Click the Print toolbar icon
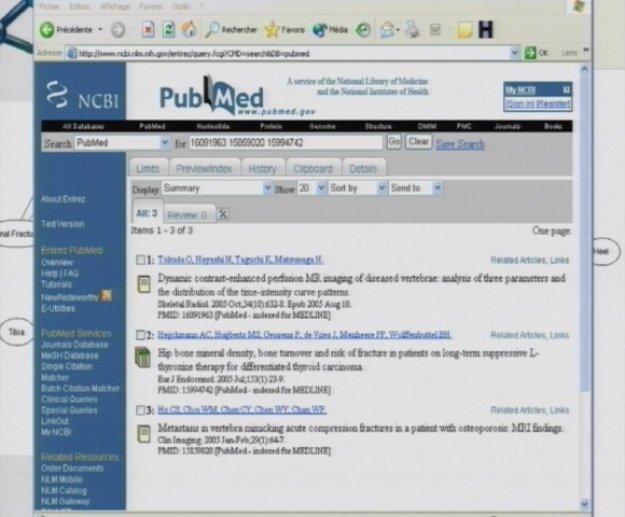Image resolution: width=625 pixels, height=517 pixels. coord(412,30)
